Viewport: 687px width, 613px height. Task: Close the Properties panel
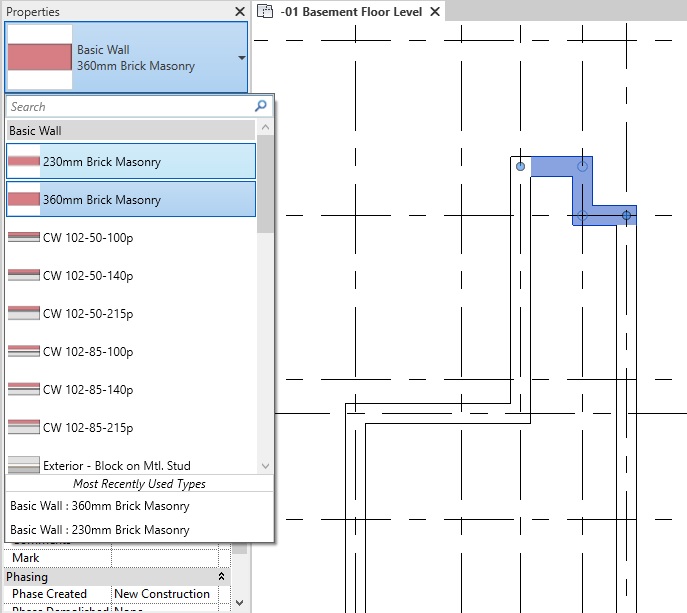pyautogui.click(x=239, y=12)
